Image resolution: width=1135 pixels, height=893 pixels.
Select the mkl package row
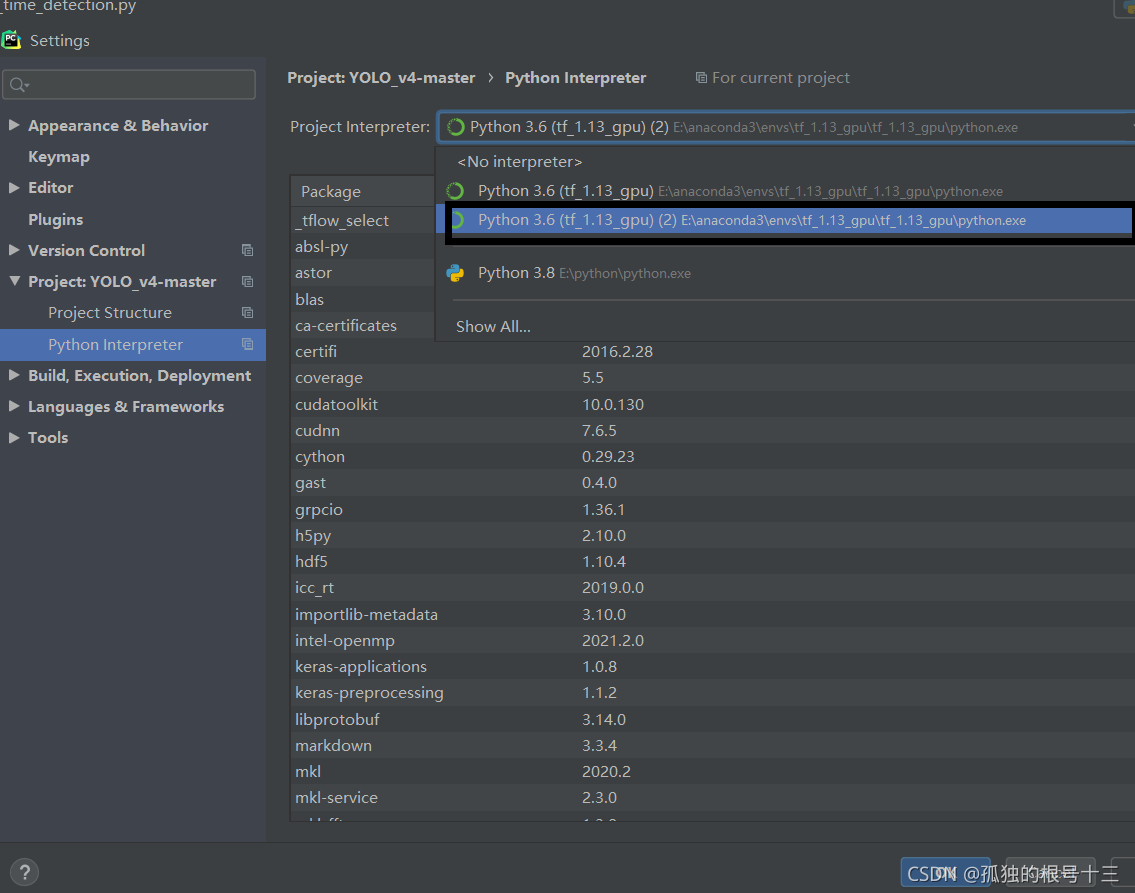tap(713, 771)
